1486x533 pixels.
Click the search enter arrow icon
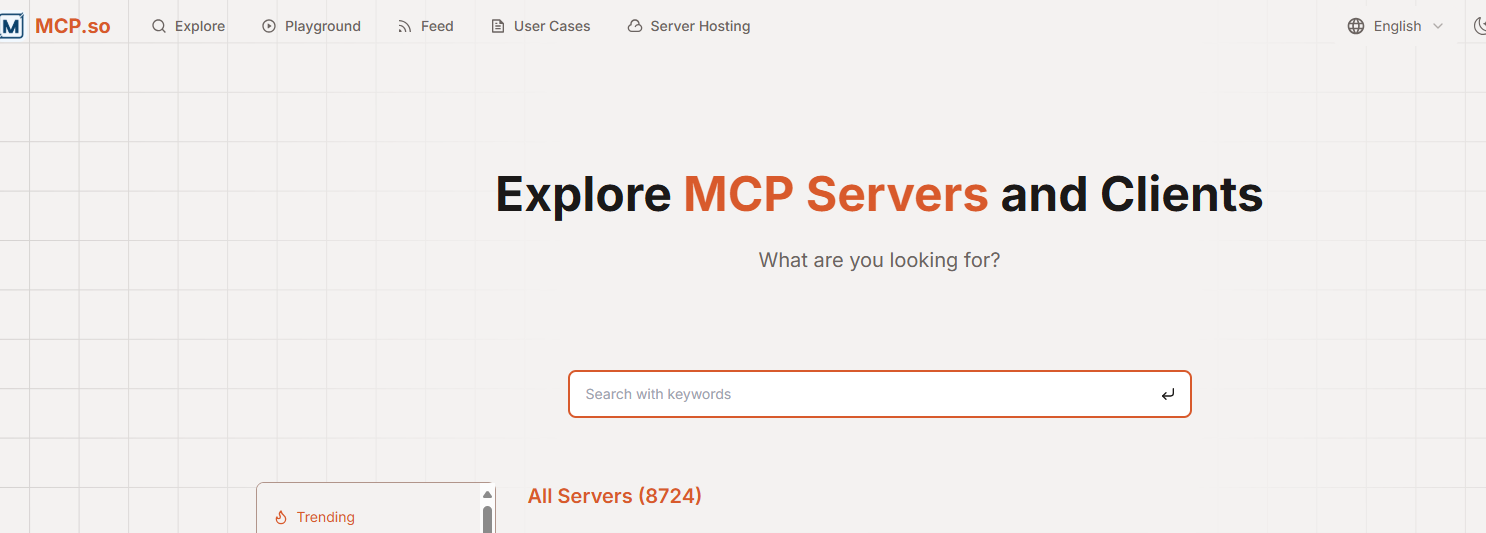[x=1168, y=395]
